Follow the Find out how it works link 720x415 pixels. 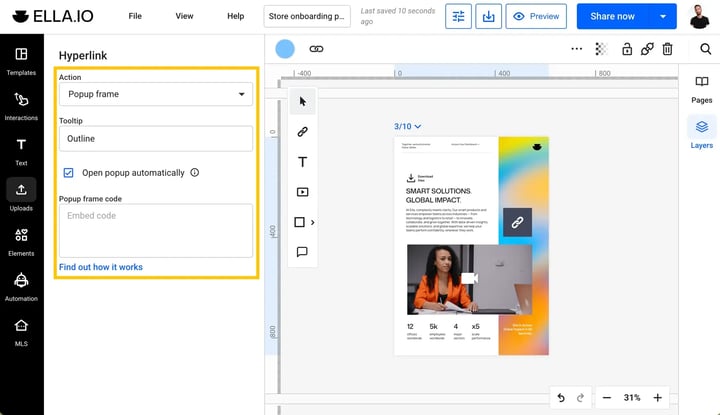coord(101,267)
